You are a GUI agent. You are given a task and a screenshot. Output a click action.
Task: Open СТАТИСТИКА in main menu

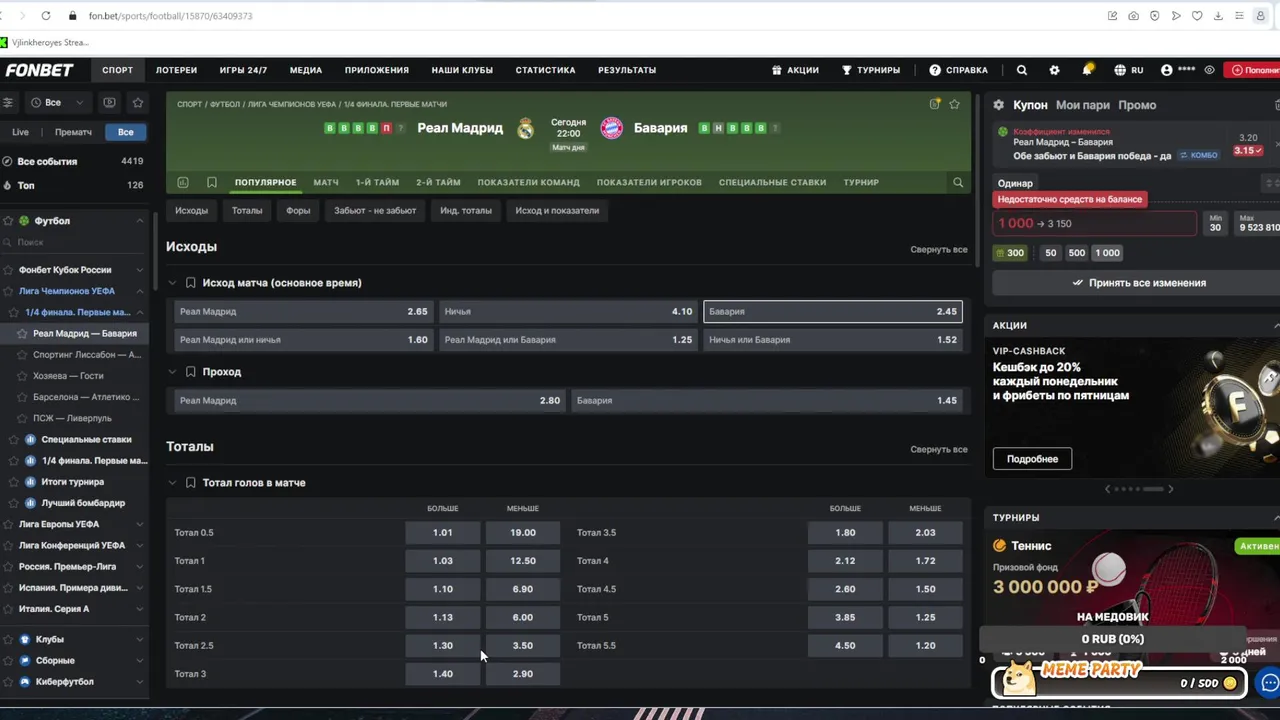click(545, 70)
